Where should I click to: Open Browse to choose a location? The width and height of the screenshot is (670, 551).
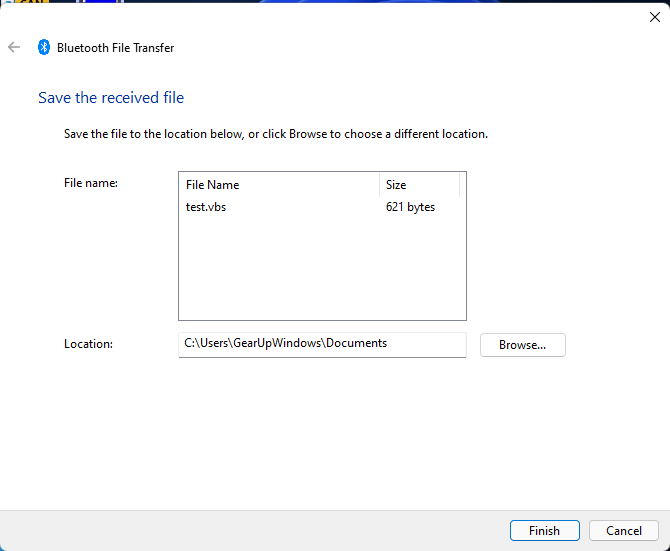[523, 345]
